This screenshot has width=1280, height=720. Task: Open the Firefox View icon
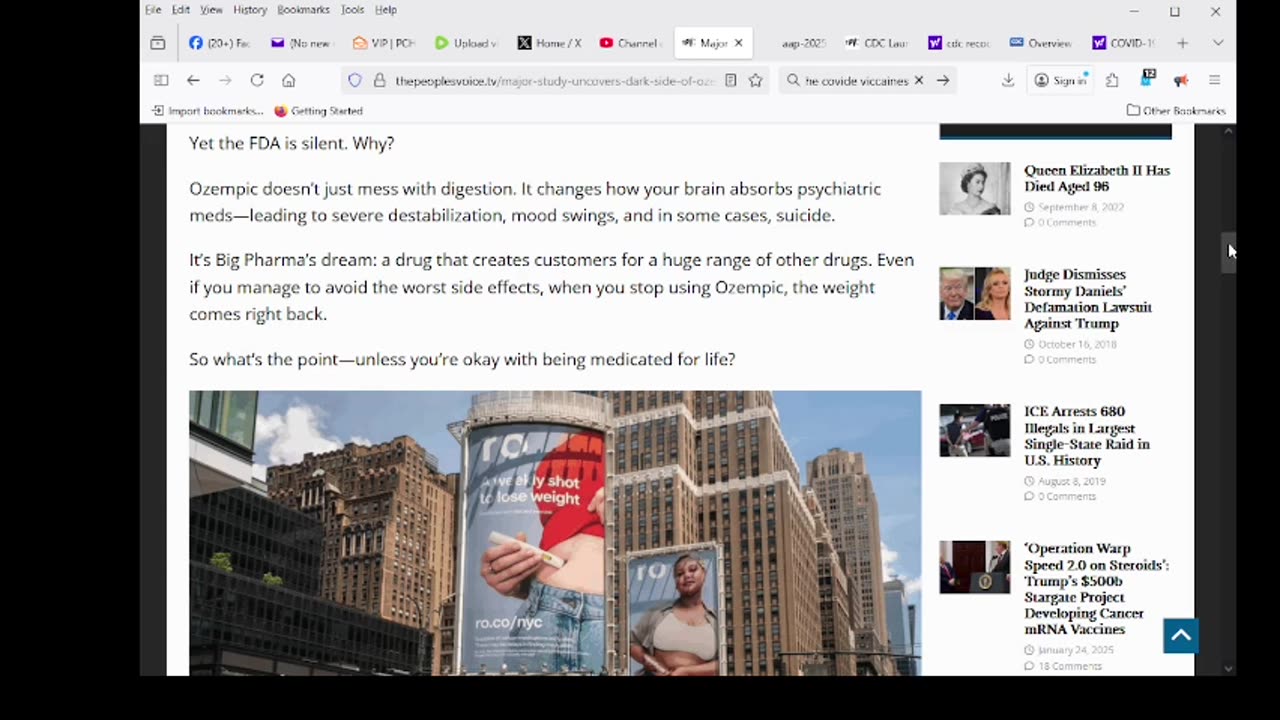coord(158,43)
